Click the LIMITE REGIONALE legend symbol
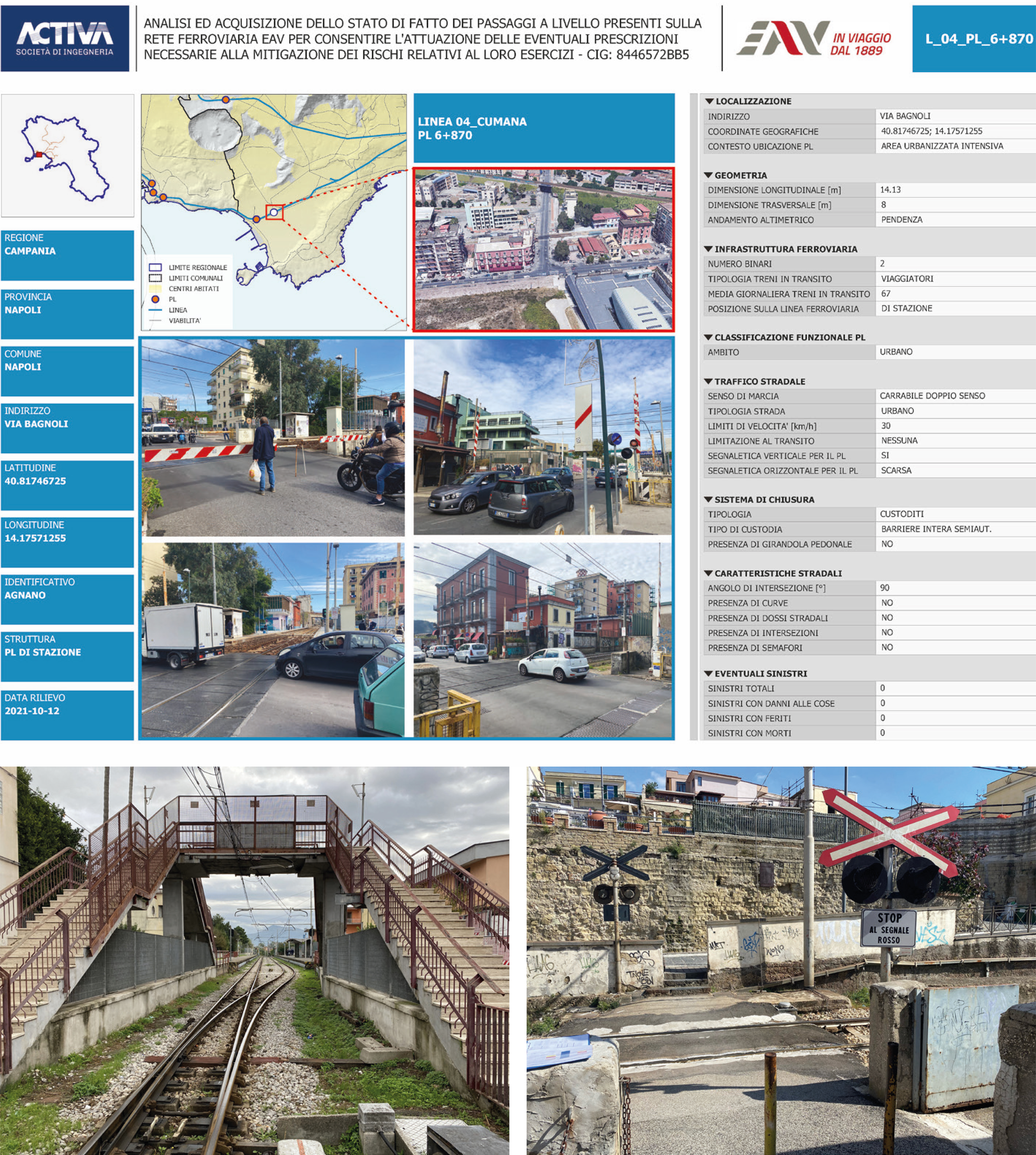Viewport: 1036px width, 1155px height. 155,267
